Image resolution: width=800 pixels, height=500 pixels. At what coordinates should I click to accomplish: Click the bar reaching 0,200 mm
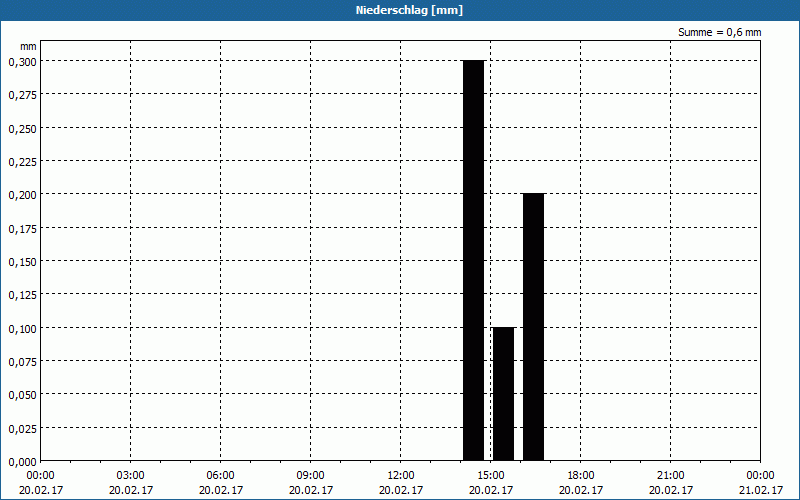534,327
